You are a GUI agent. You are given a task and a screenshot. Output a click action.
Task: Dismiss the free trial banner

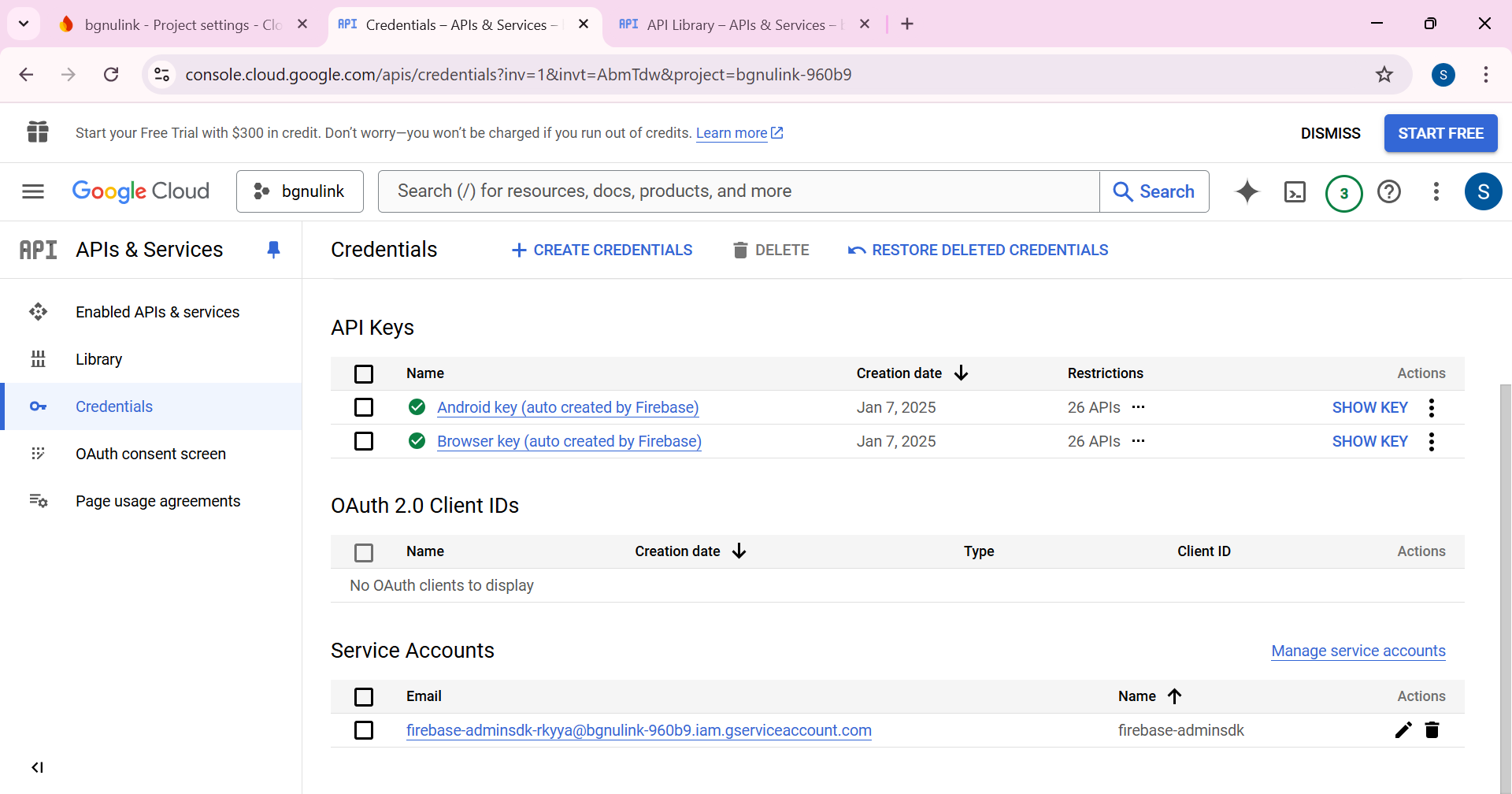[x=1330, y=133]
